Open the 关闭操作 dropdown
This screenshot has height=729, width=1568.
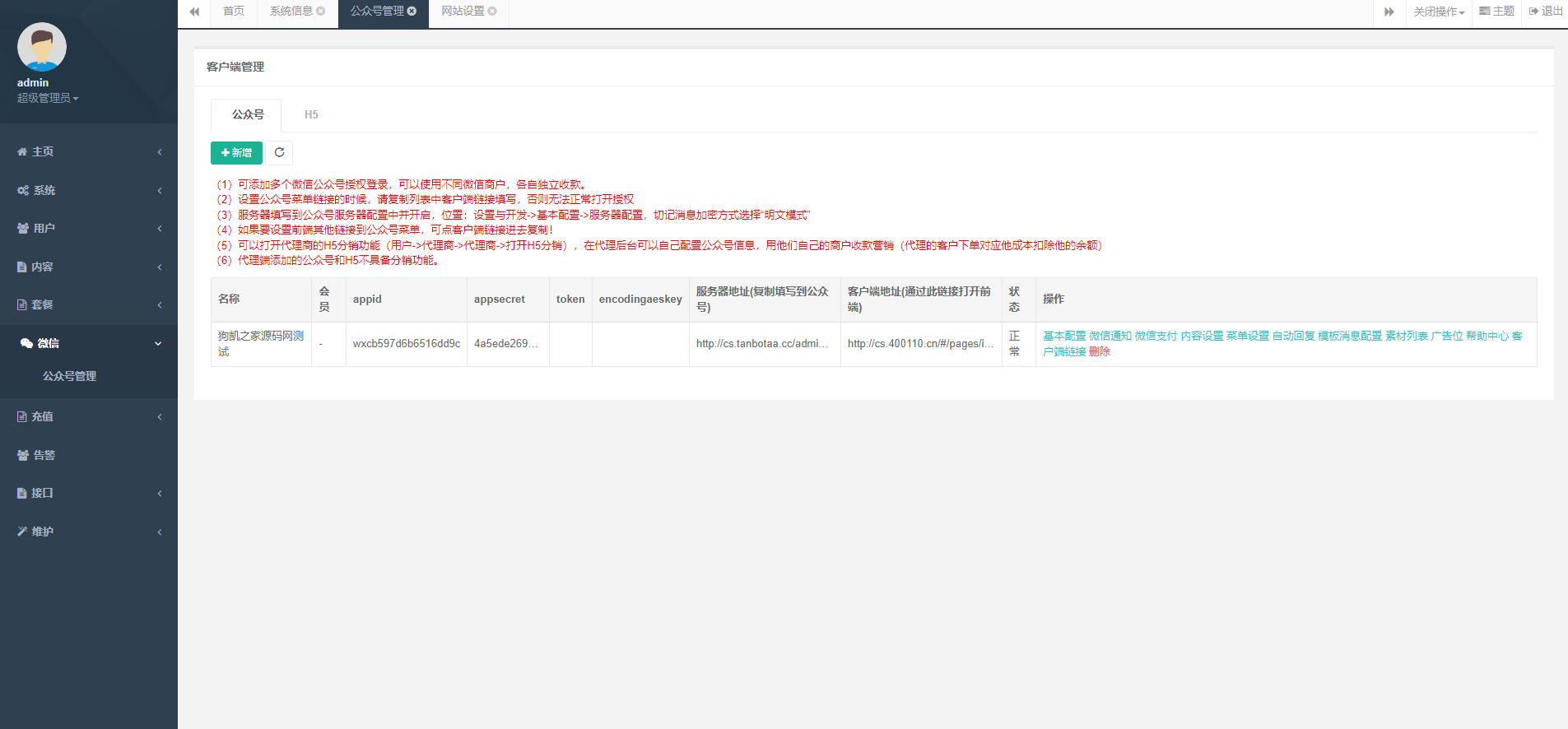coord(1439,12)
